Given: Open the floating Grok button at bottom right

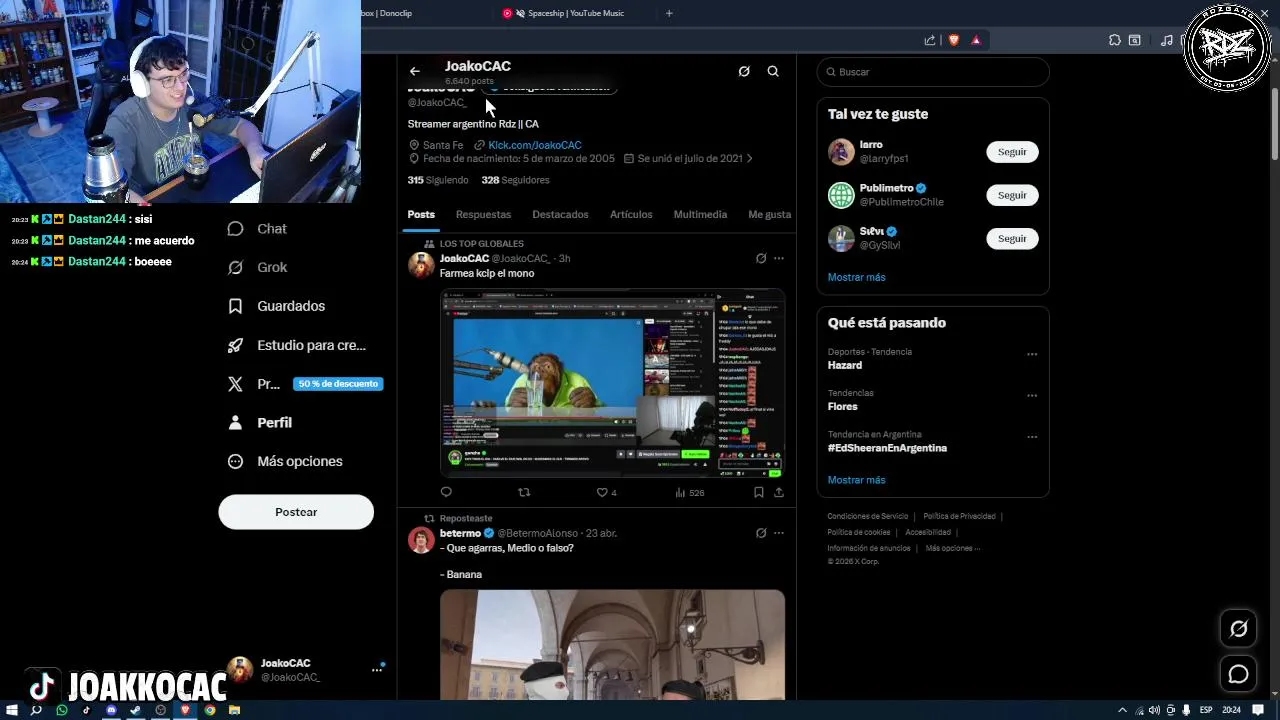Looking at the screenshot, I should [1239, 629].
